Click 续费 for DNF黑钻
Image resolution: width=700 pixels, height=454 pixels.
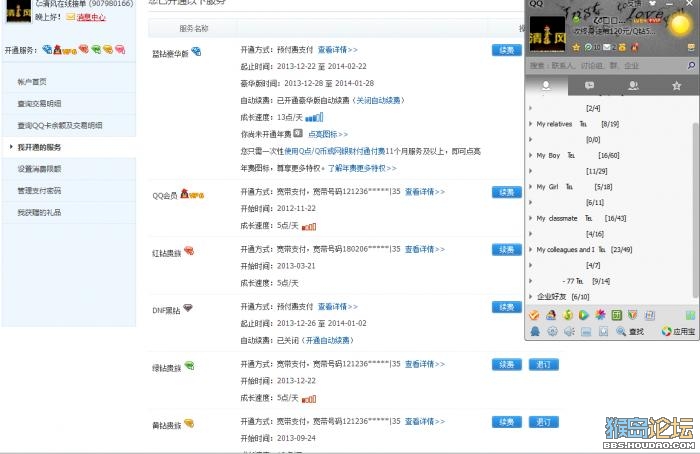click(x=507, y=307)
